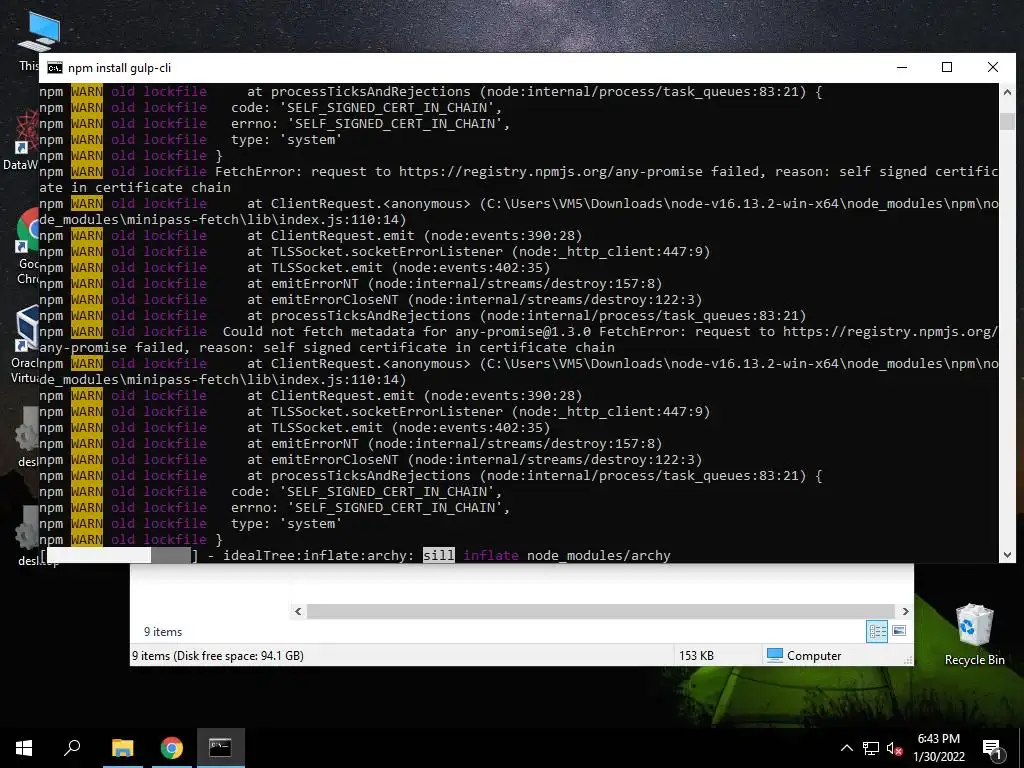The width and height of the screenshot is (1024, 768).
Task: Click the highlighted 'sill' log level text
Action: click(438, 555)
